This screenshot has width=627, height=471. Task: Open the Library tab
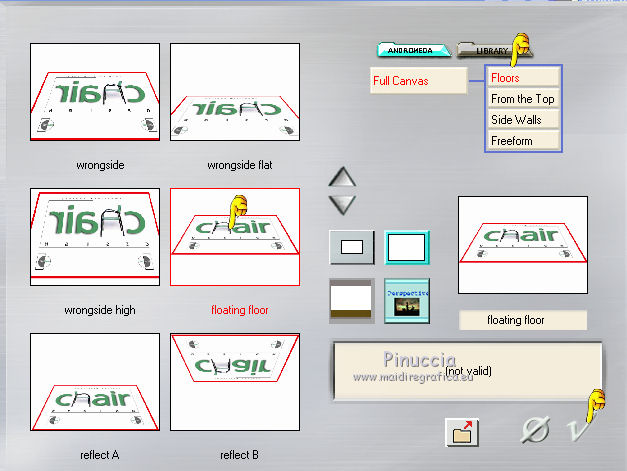[x=492, y=50]
